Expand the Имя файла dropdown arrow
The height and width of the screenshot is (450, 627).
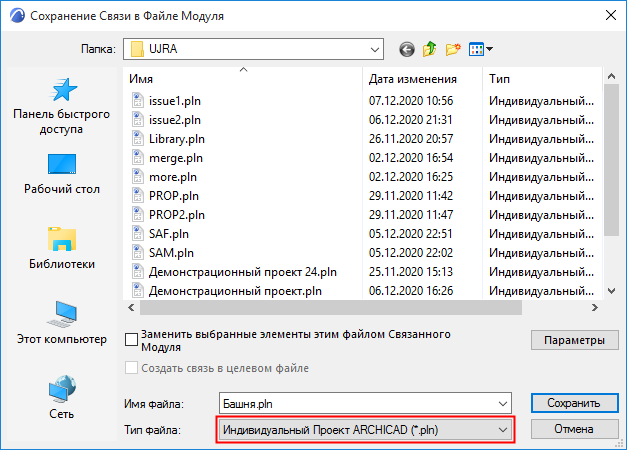tap(503, 404)
